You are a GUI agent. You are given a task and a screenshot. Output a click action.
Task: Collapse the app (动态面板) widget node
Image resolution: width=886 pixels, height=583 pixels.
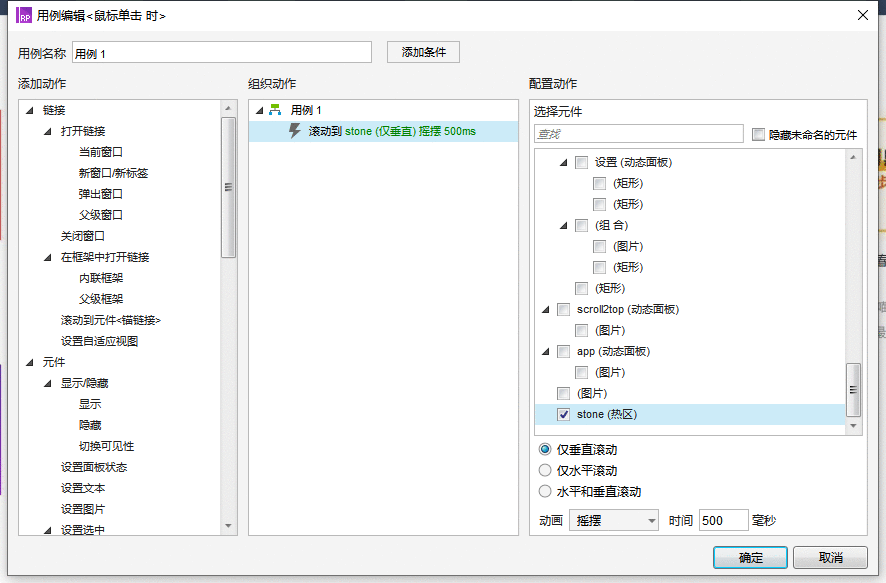click(545, 352)
